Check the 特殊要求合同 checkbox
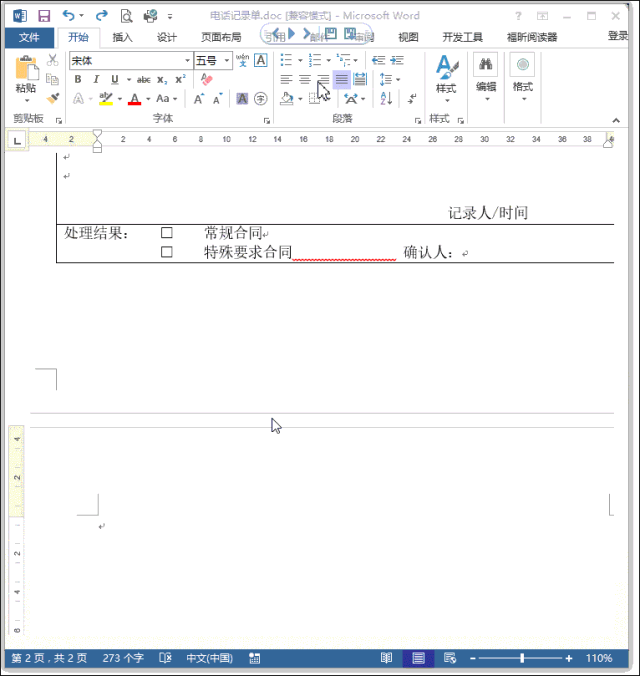 pyautogui.click(x=167, y=253)
